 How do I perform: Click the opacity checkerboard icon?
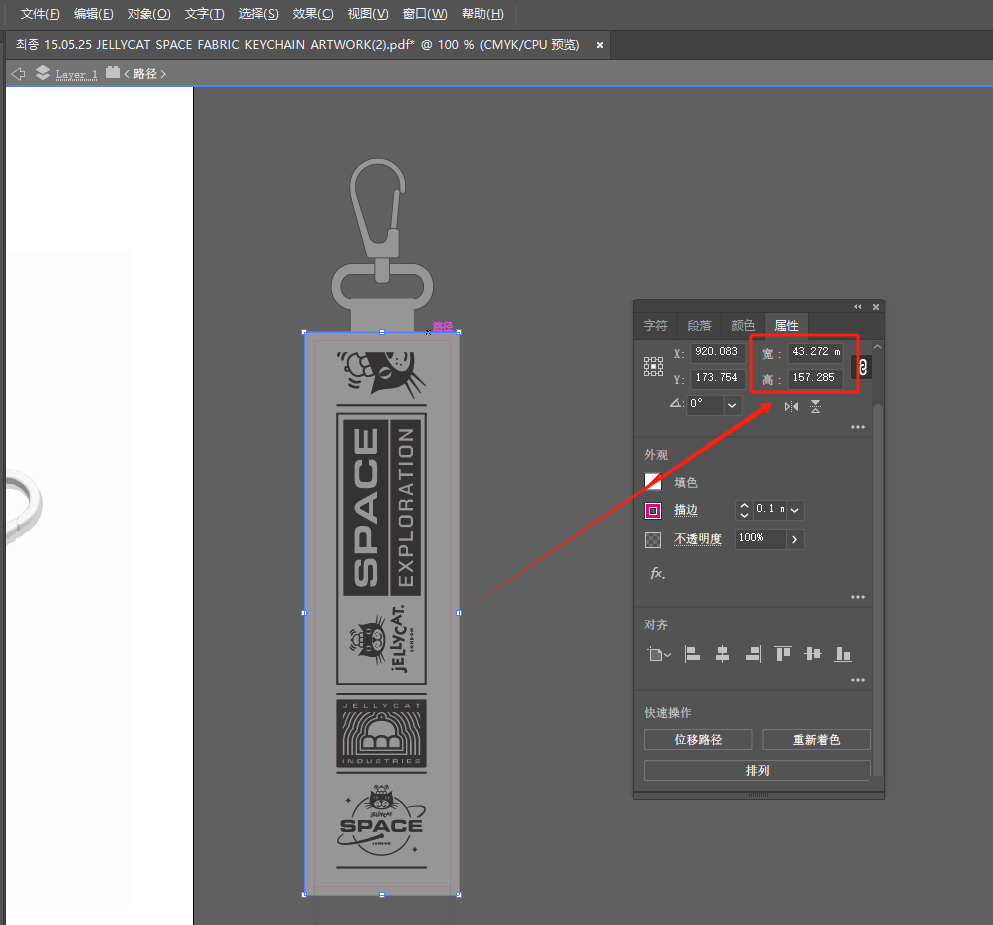coord(653,539)
